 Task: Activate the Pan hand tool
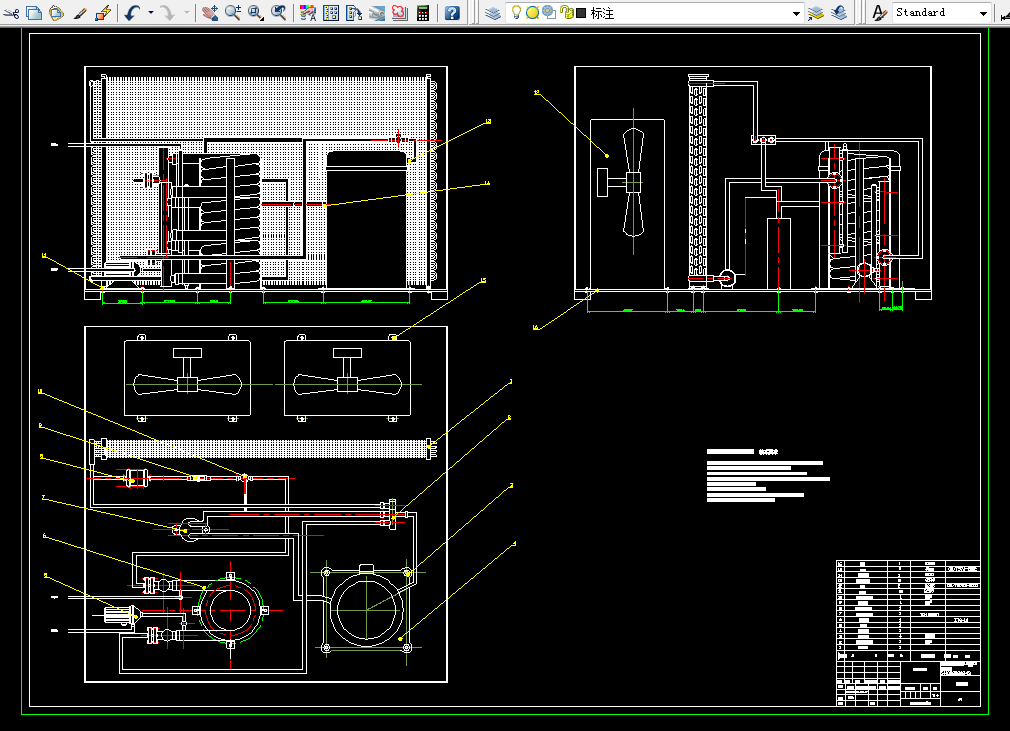tap(209, 12)
